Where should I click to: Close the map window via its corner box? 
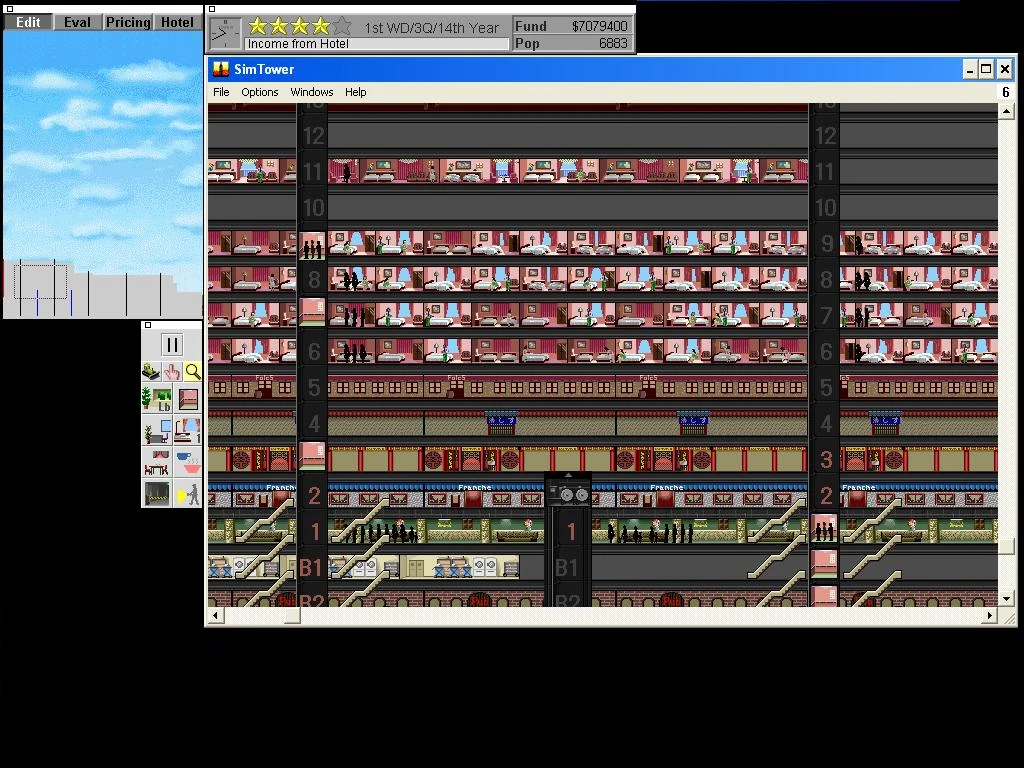click(x=9, y=9)
